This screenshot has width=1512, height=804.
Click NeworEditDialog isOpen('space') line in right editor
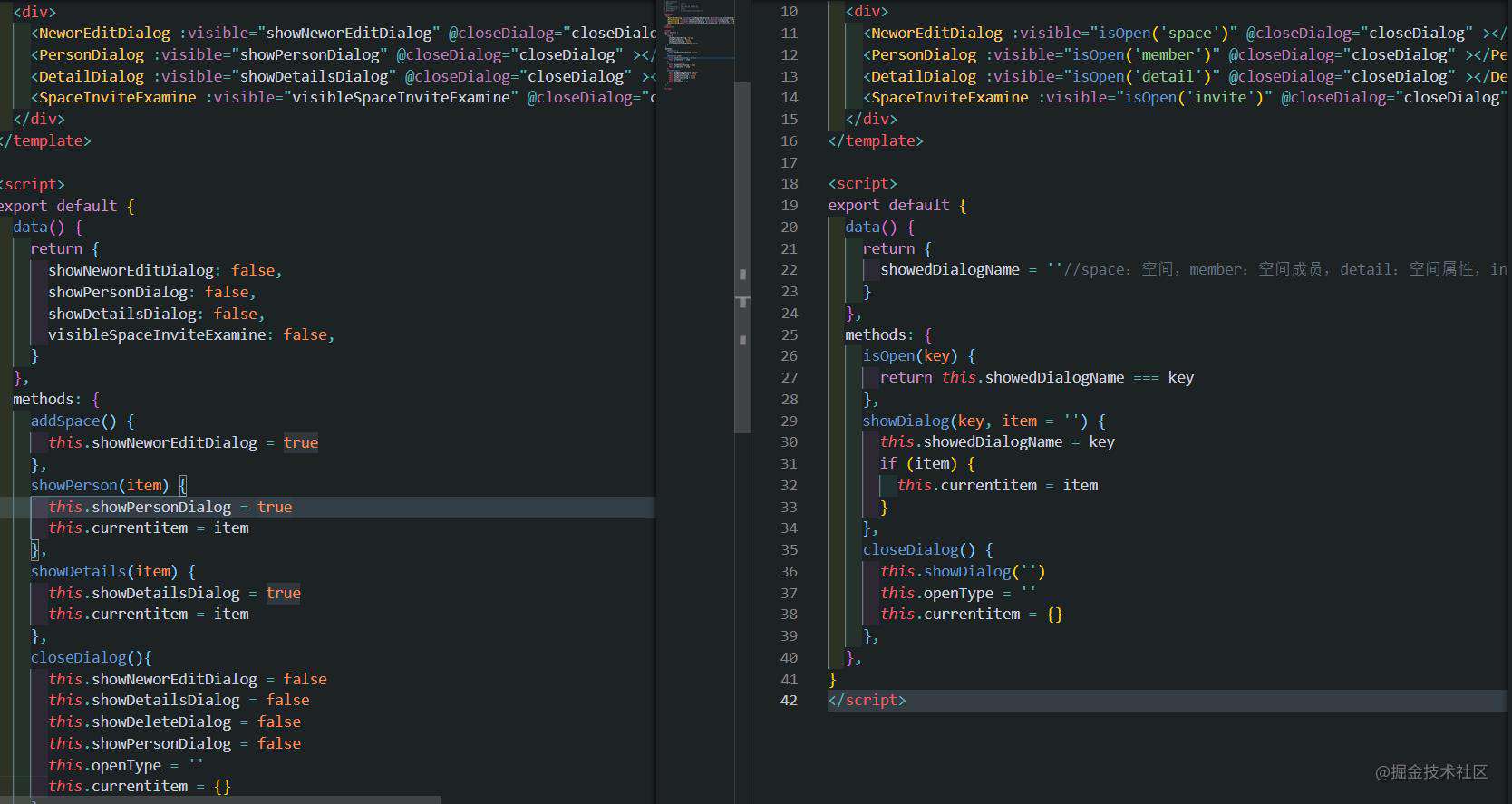[x=1184, y=34]
